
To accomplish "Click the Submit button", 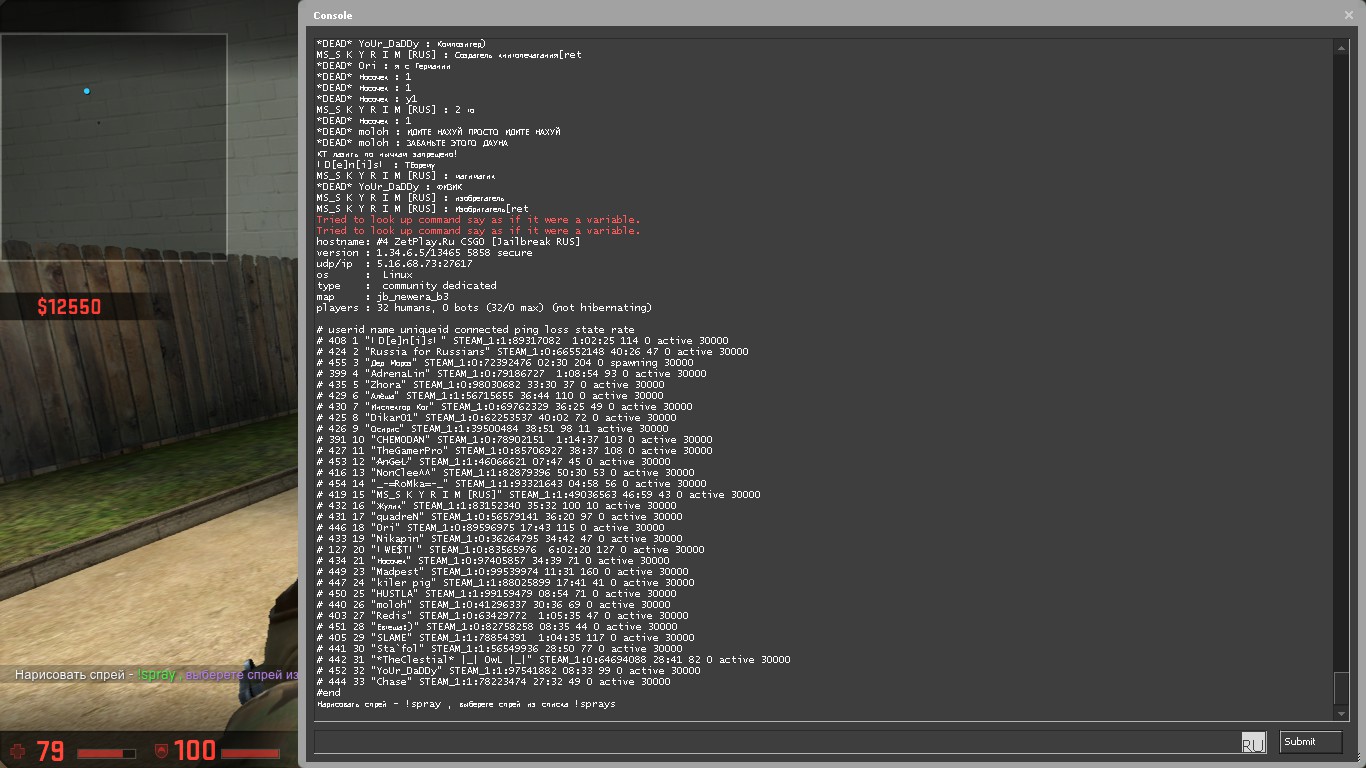I will tap(1310, 742).
